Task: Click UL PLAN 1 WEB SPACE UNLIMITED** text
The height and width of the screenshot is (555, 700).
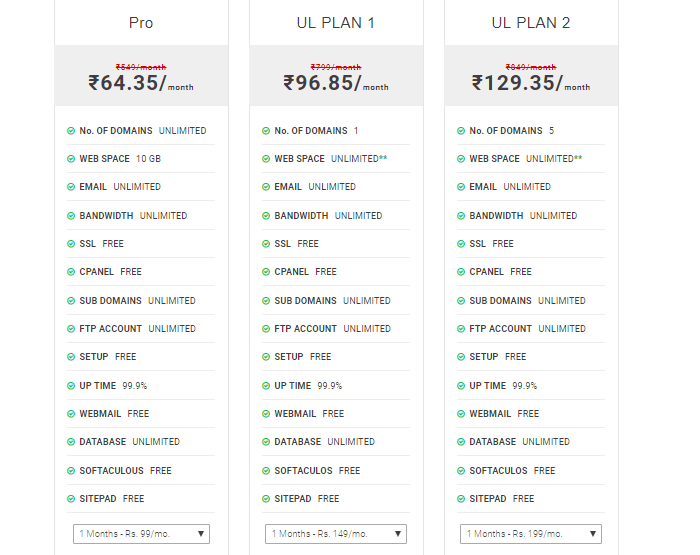Action: 357,159
